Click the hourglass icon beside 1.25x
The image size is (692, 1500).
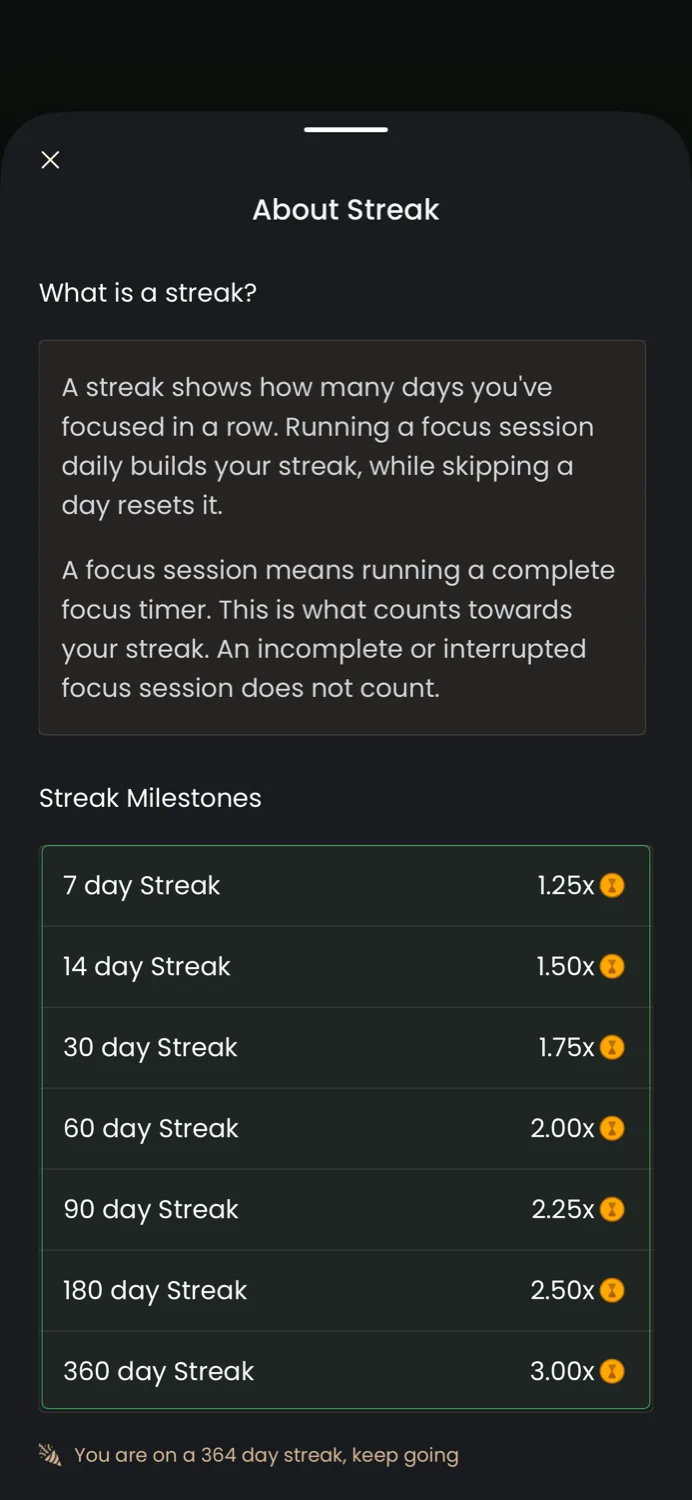(612, 885)
